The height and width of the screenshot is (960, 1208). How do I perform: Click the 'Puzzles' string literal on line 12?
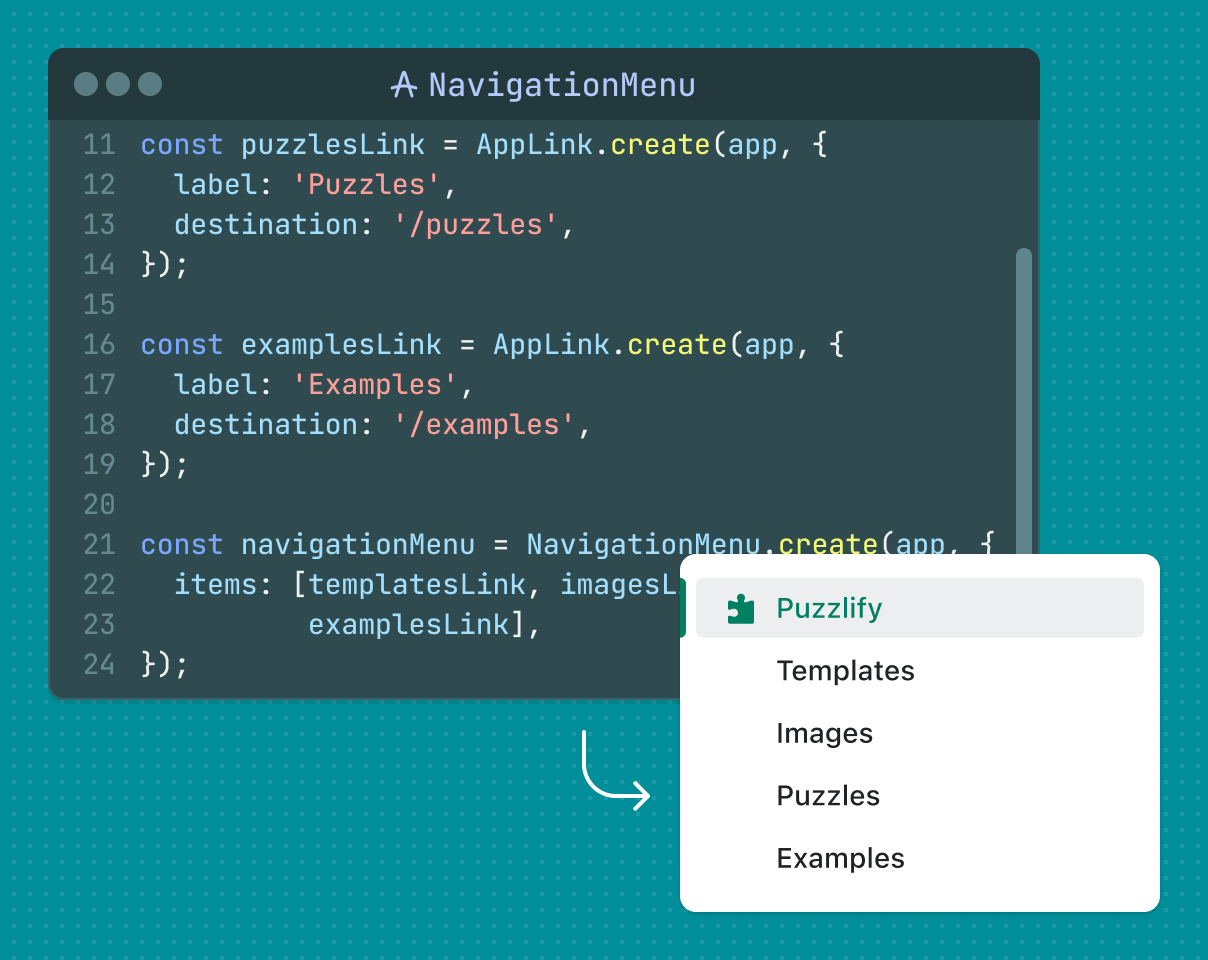(366, 184)
